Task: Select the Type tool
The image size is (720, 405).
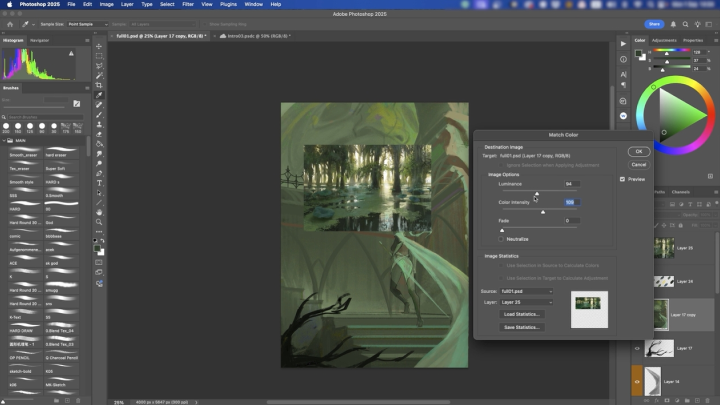Action: (x=100, y=183)
